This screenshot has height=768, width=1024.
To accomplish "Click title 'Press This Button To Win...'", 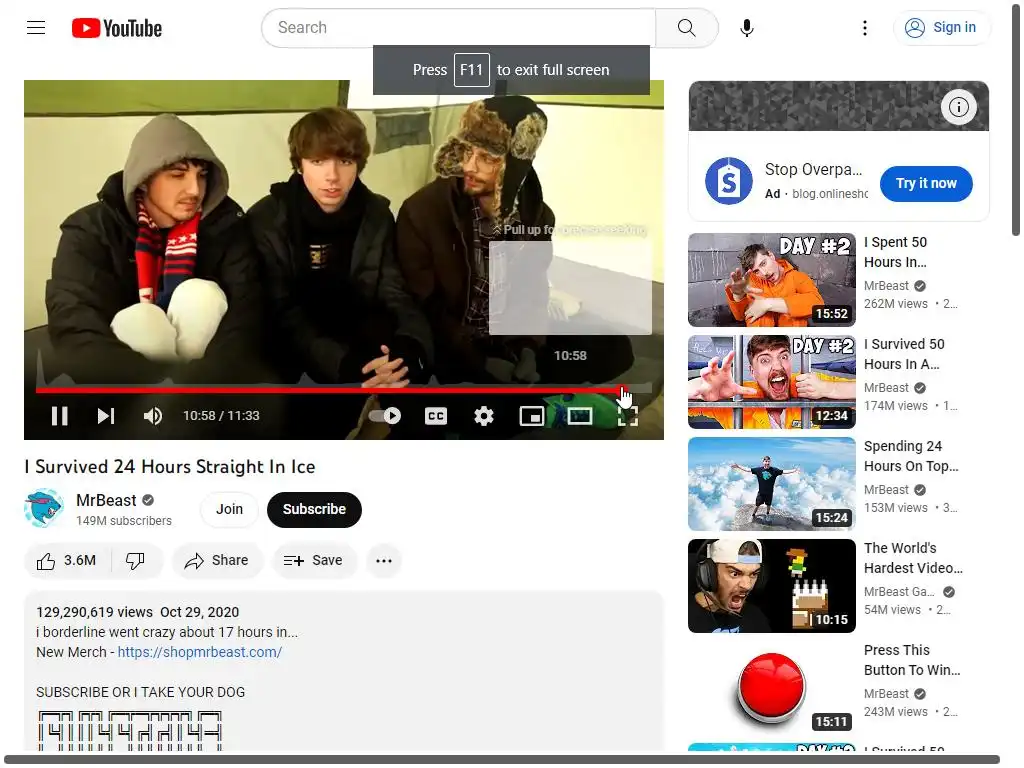I will click(912, 660).
